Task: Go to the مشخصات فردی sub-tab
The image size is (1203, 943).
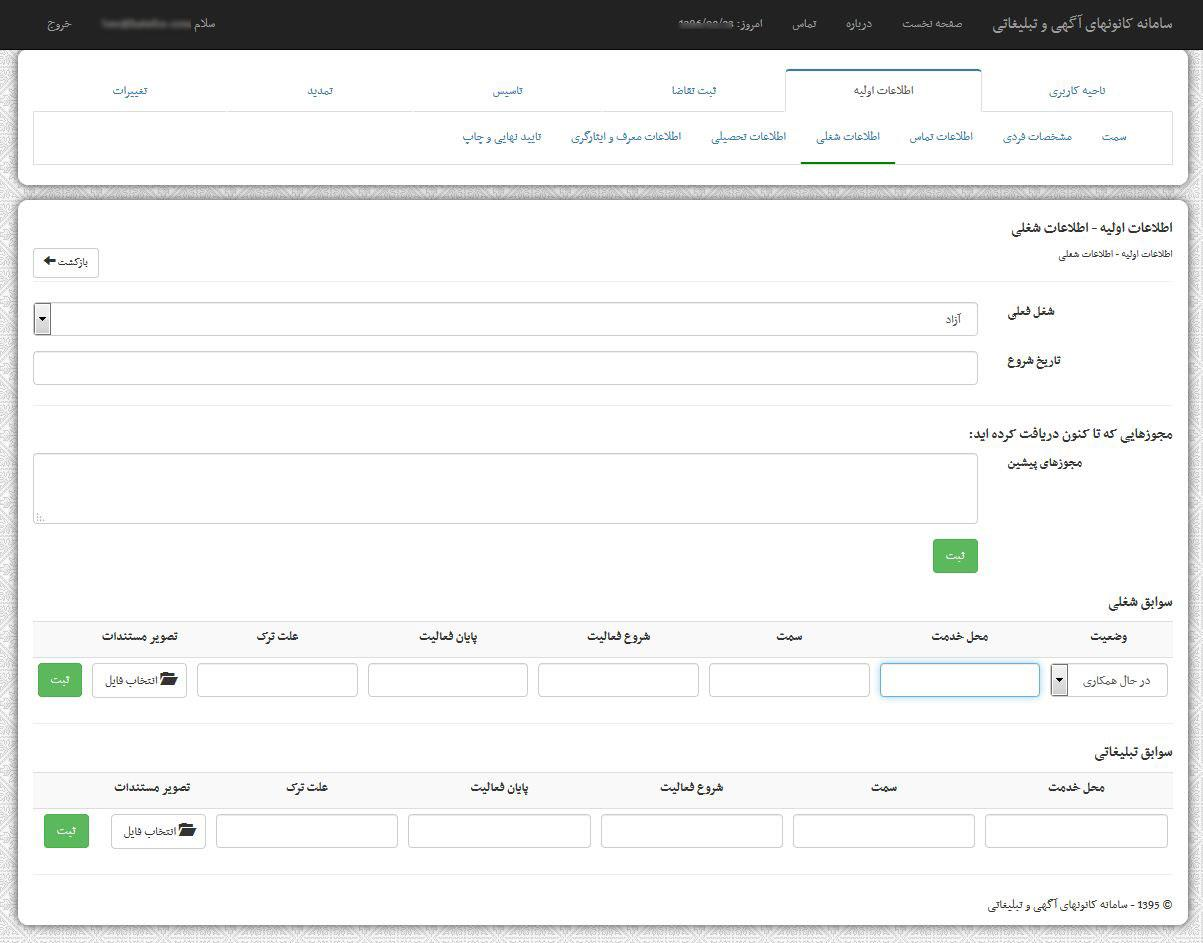Action: [x=1037, y=137]
